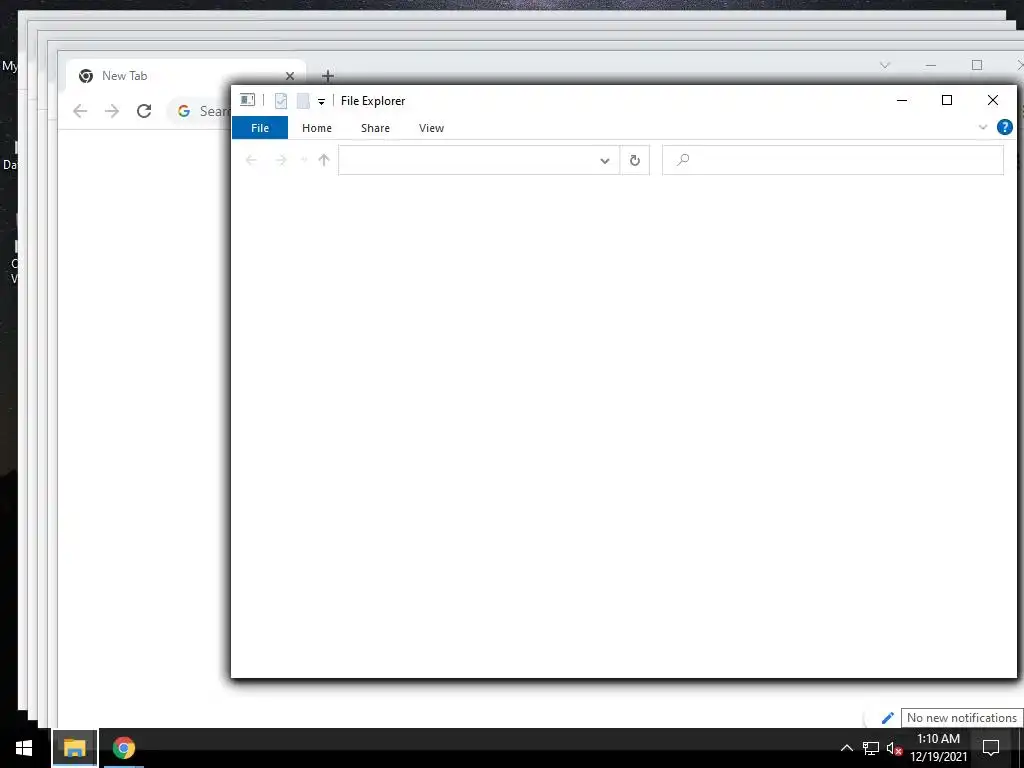Screen dimensions: 1024x768
Task: Open the File tab in File Explorer
Action: point(260,128)
